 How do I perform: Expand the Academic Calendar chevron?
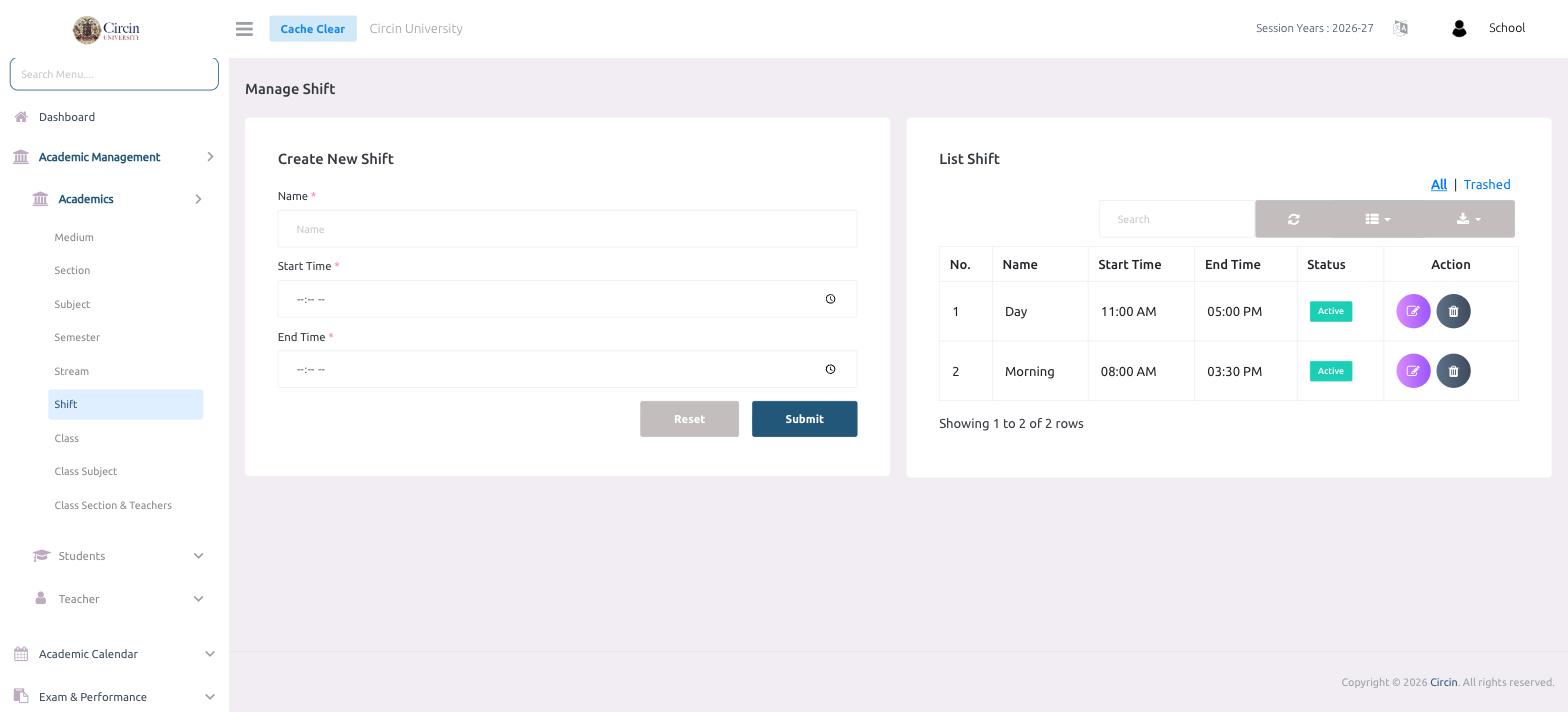(x=210, y=654)
